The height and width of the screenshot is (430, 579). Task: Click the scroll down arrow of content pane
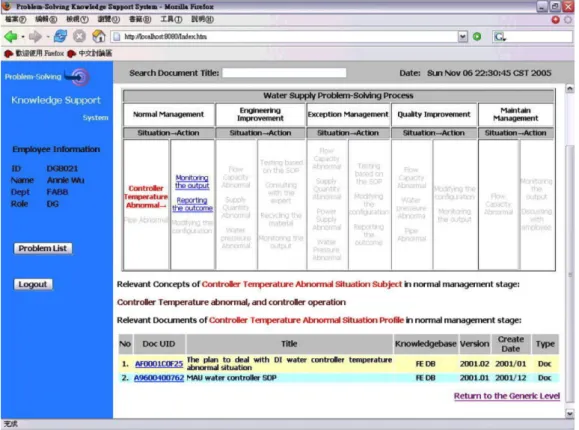[570, 414]
